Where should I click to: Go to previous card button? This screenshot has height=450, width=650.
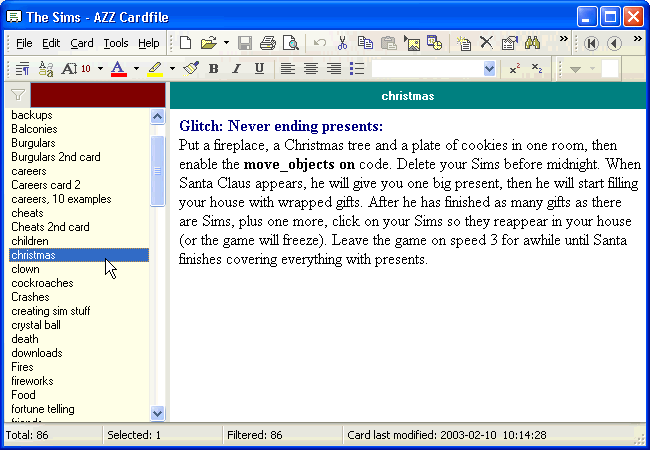coord(614,43)
